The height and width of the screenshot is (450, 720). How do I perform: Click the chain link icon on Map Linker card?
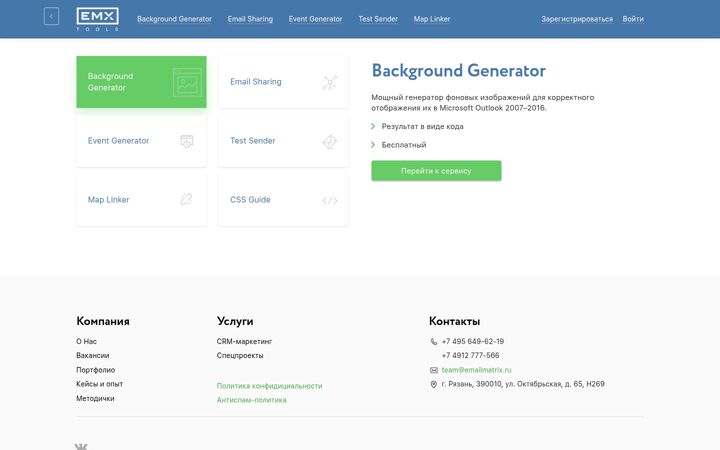click(186, 199)
